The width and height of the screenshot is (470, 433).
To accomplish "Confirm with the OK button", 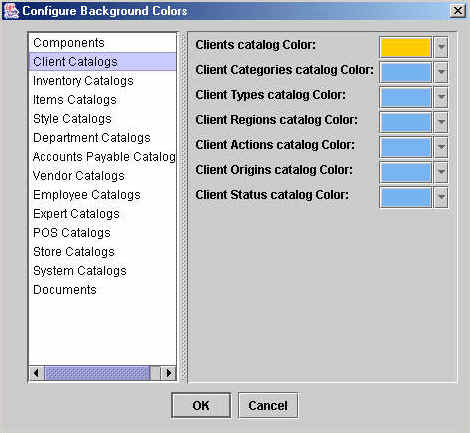I will click(x=201, y=405).
